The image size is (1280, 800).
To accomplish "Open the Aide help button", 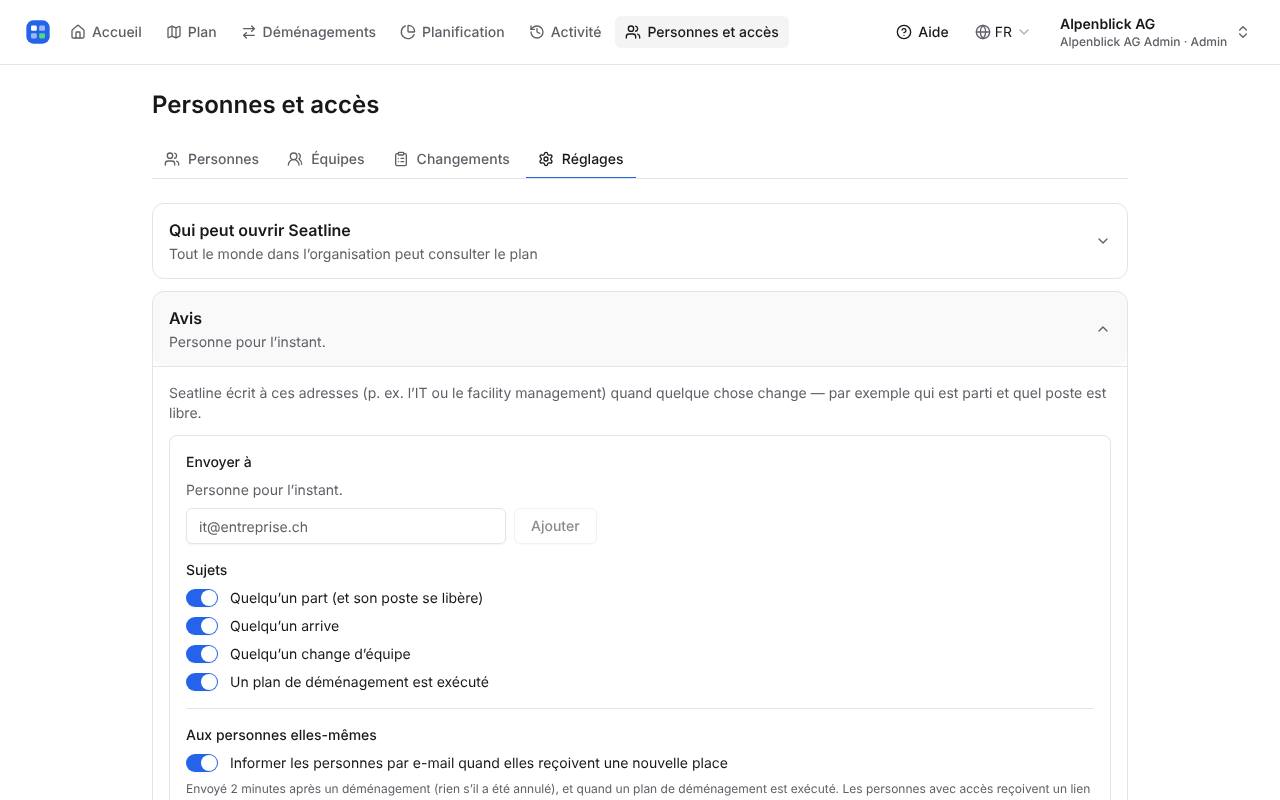I will click(x=922, y=32).
